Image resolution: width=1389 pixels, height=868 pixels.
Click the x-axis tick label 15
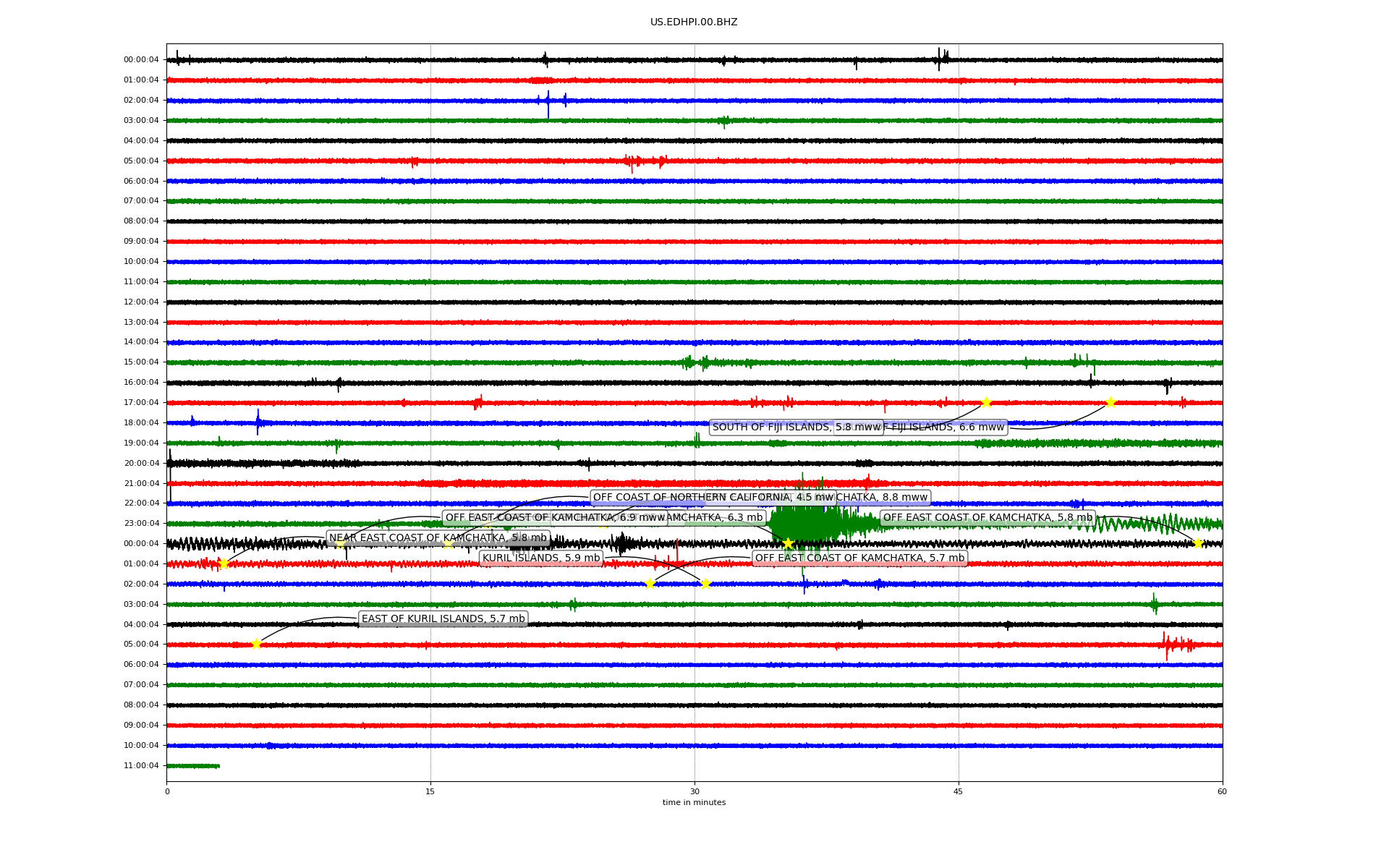[x=430, y=792]
